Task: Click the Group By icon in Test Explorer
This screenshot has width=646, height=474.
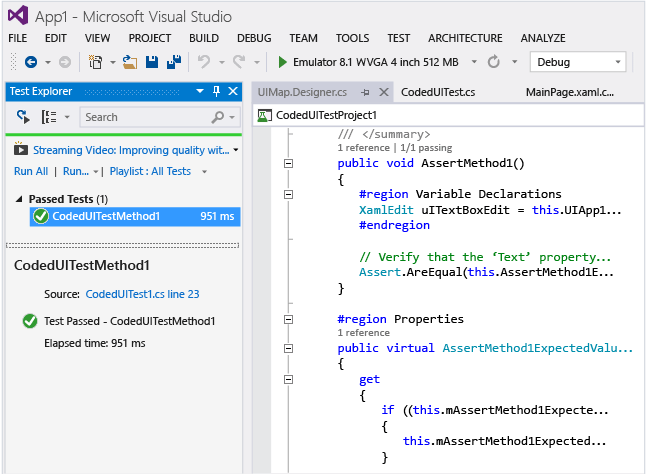Action: 49,117
